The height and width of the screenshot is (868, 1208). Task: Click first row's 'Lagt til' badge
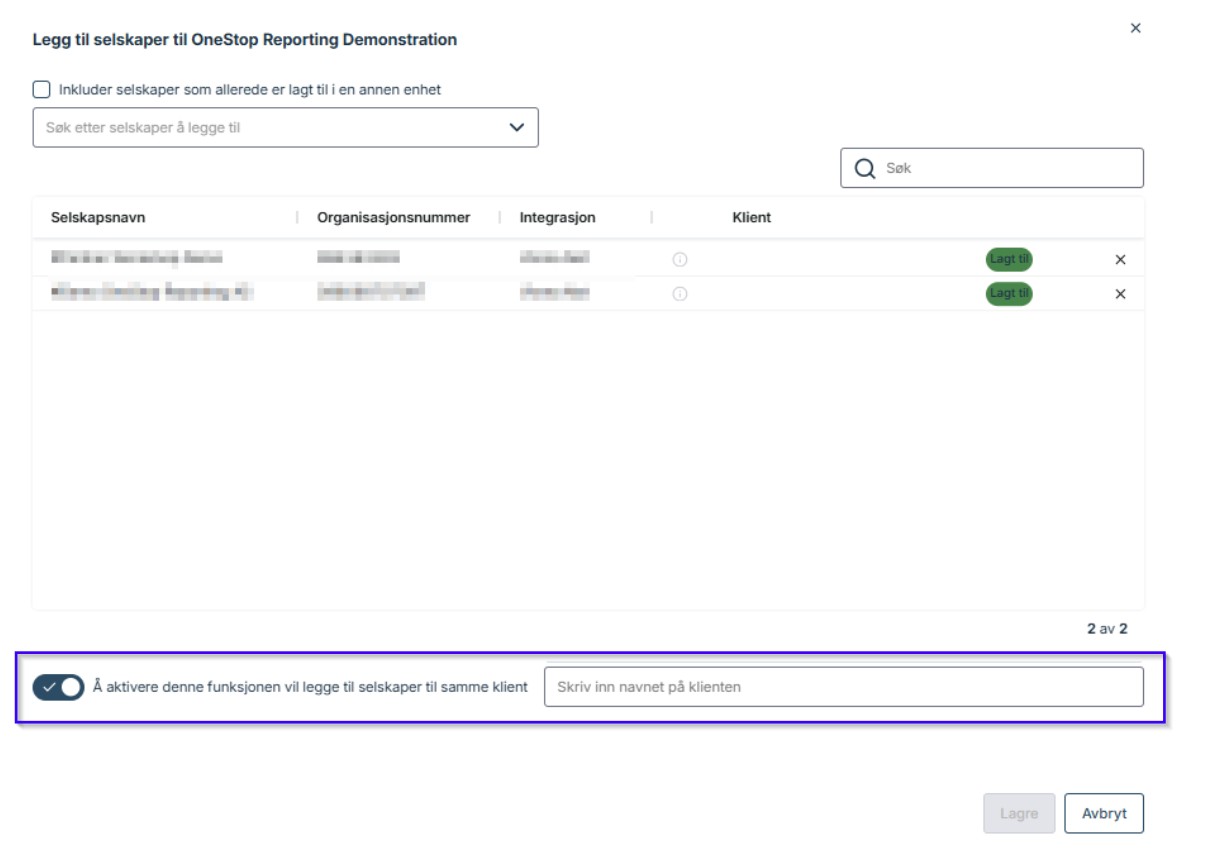[x=1008, y=259]
